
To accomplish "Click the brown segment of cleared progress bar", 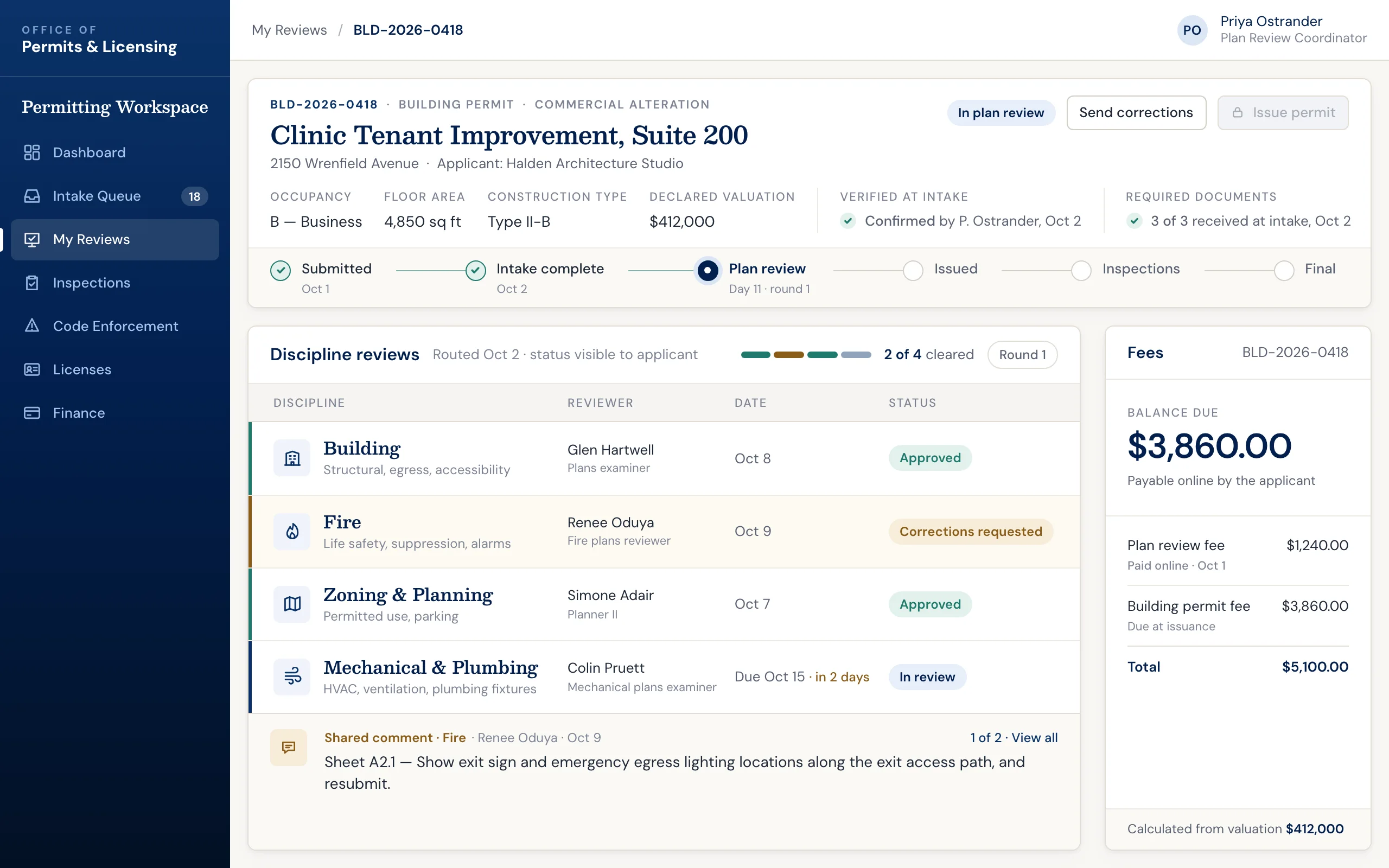I will tap(788, 355).
